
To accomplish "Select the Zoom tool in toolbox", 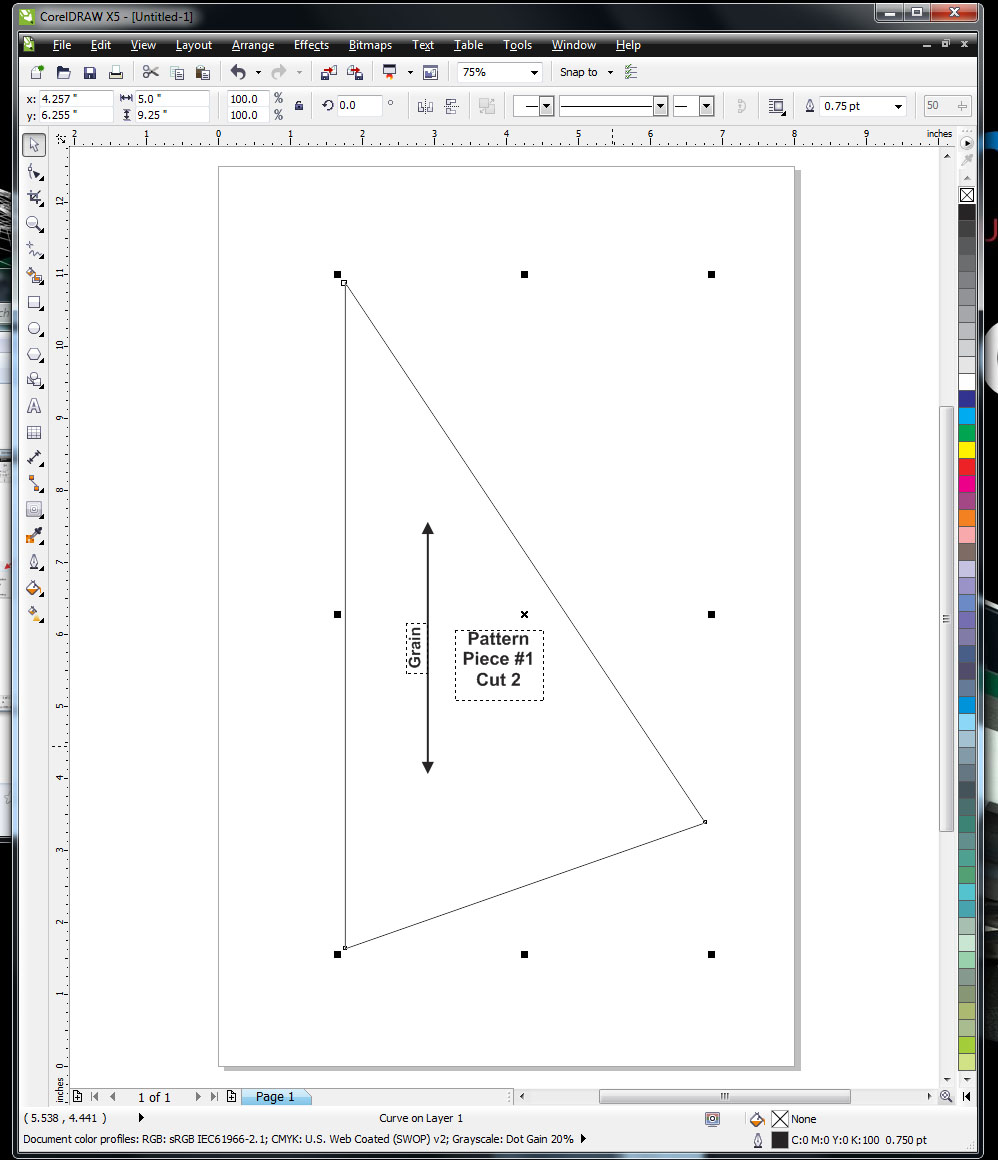I will [34, 224].
